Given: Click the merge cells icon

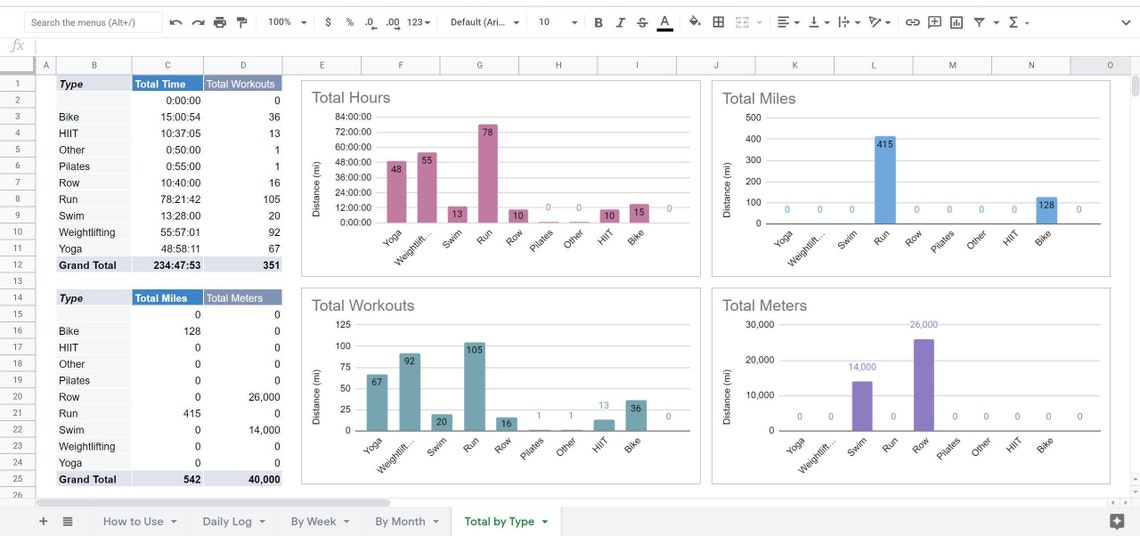Looking at the screenshot, I should coord(742,23).
